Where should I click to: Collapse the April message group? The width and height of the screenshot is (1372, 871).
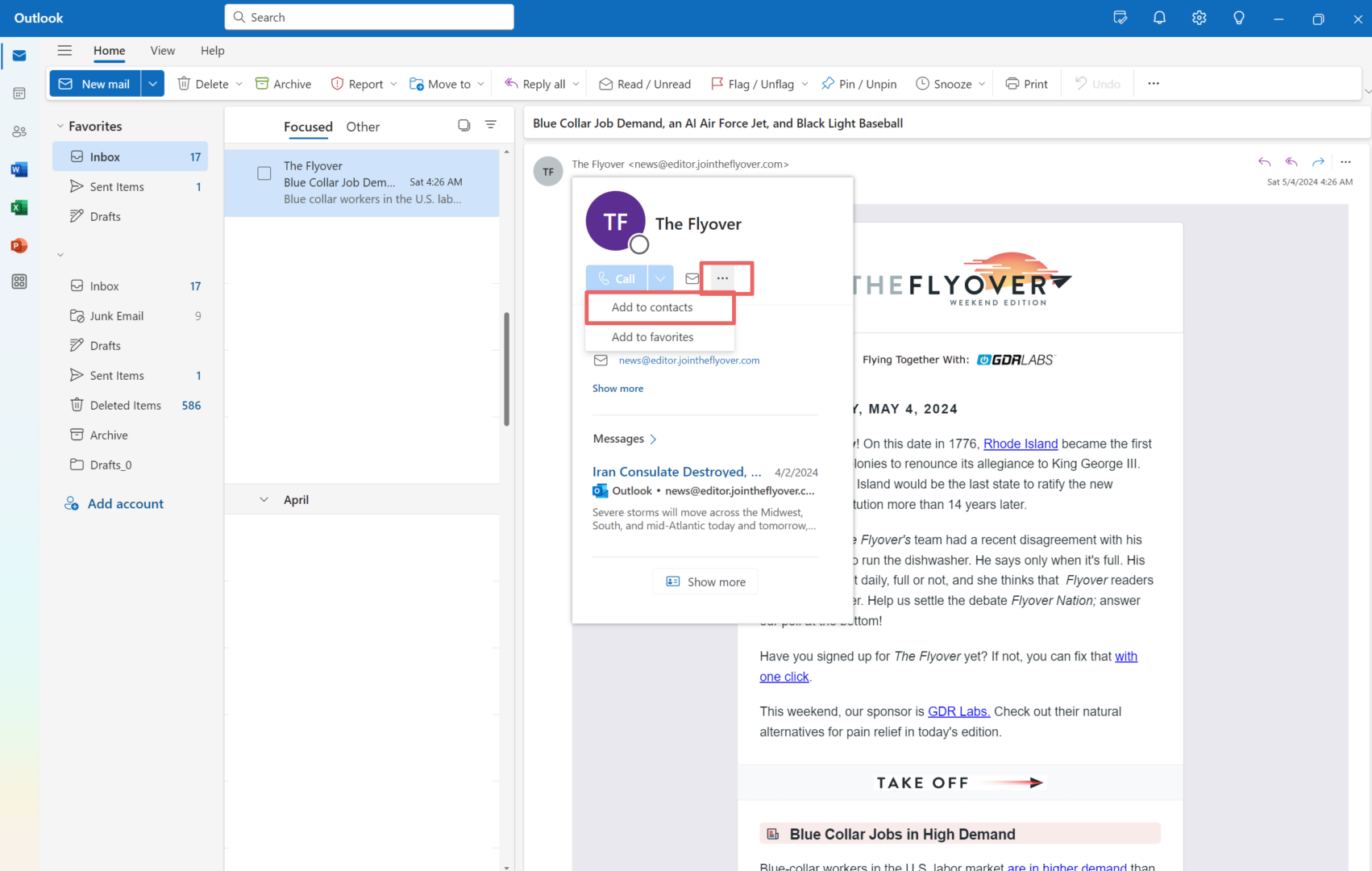point(264,500)
